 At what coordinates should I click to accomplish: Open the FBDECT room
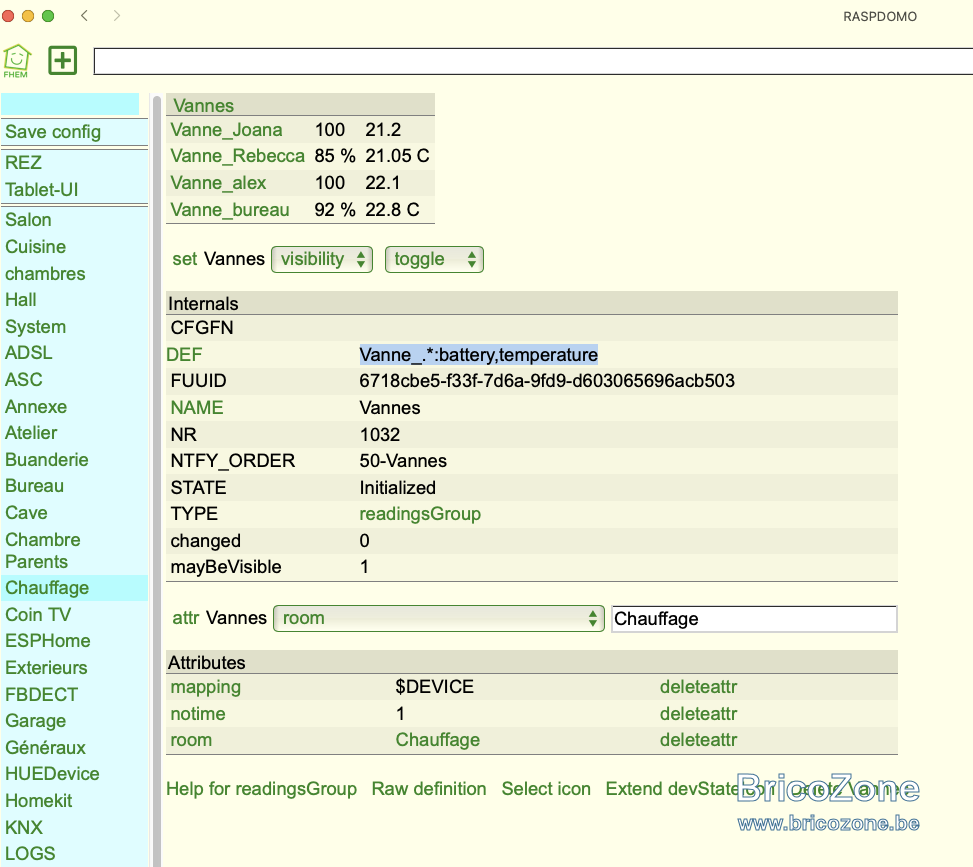click(x=42, y=695)
